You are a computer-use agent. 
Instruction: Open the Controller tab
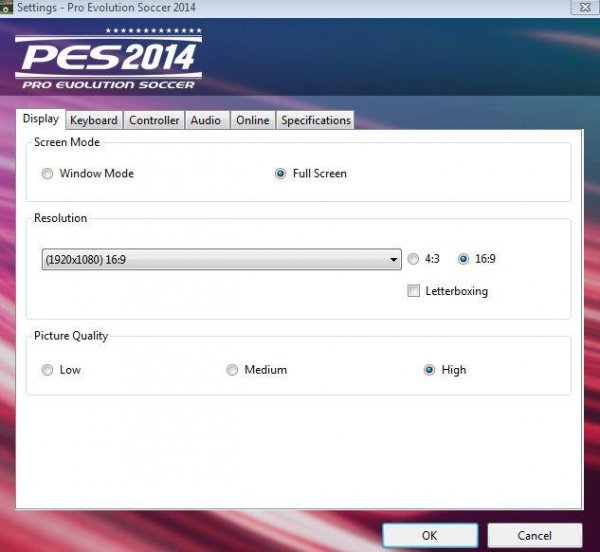tap(154, 120)
